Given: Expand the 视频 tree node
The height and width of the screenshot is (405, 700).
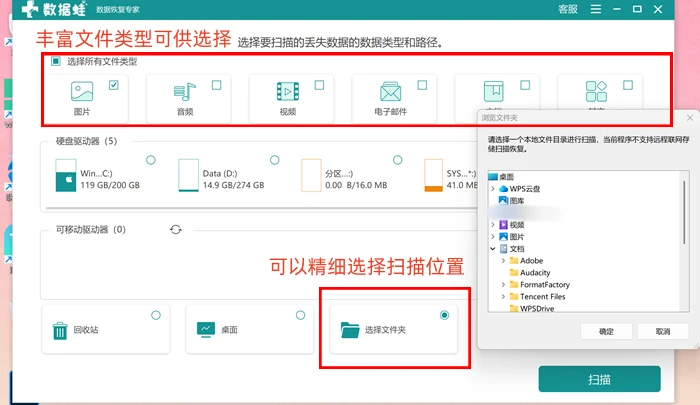Looking at the screenshot, I should (493, 225).
